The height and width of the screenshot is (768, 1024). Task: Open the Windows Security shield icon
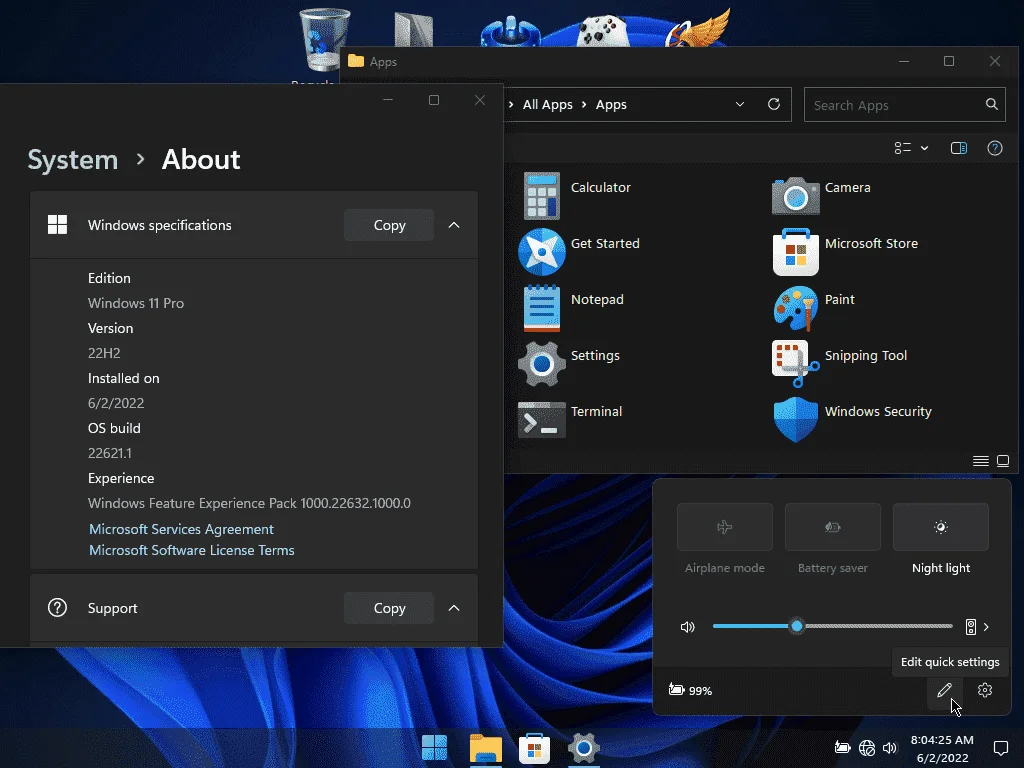tap(795, 420)
